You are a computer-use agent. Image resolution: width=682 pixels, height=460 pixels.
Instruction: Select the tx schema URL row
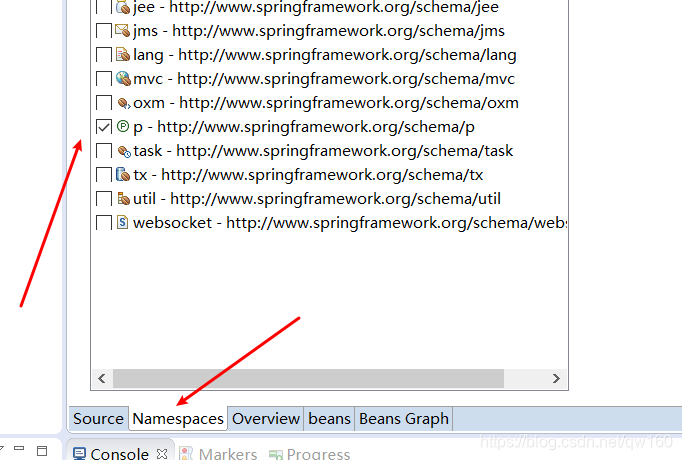point(308,175)
